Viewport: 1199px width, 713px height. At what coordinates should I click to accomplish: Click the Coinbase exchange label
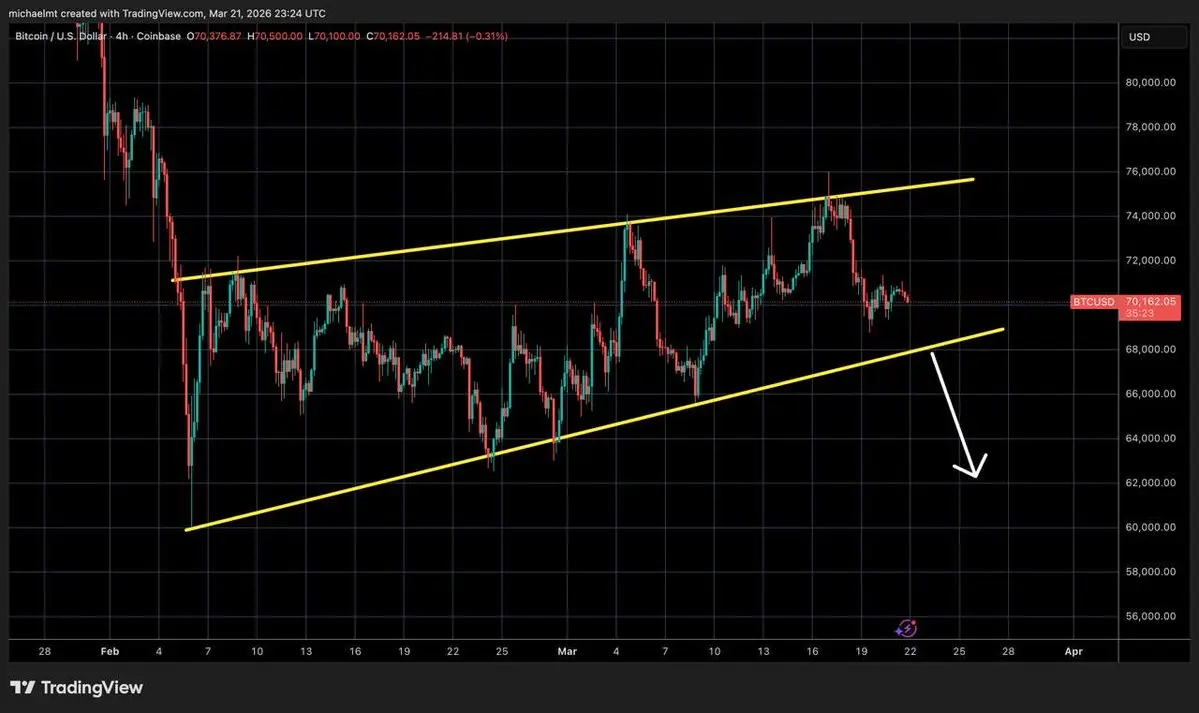click(158, 36)
